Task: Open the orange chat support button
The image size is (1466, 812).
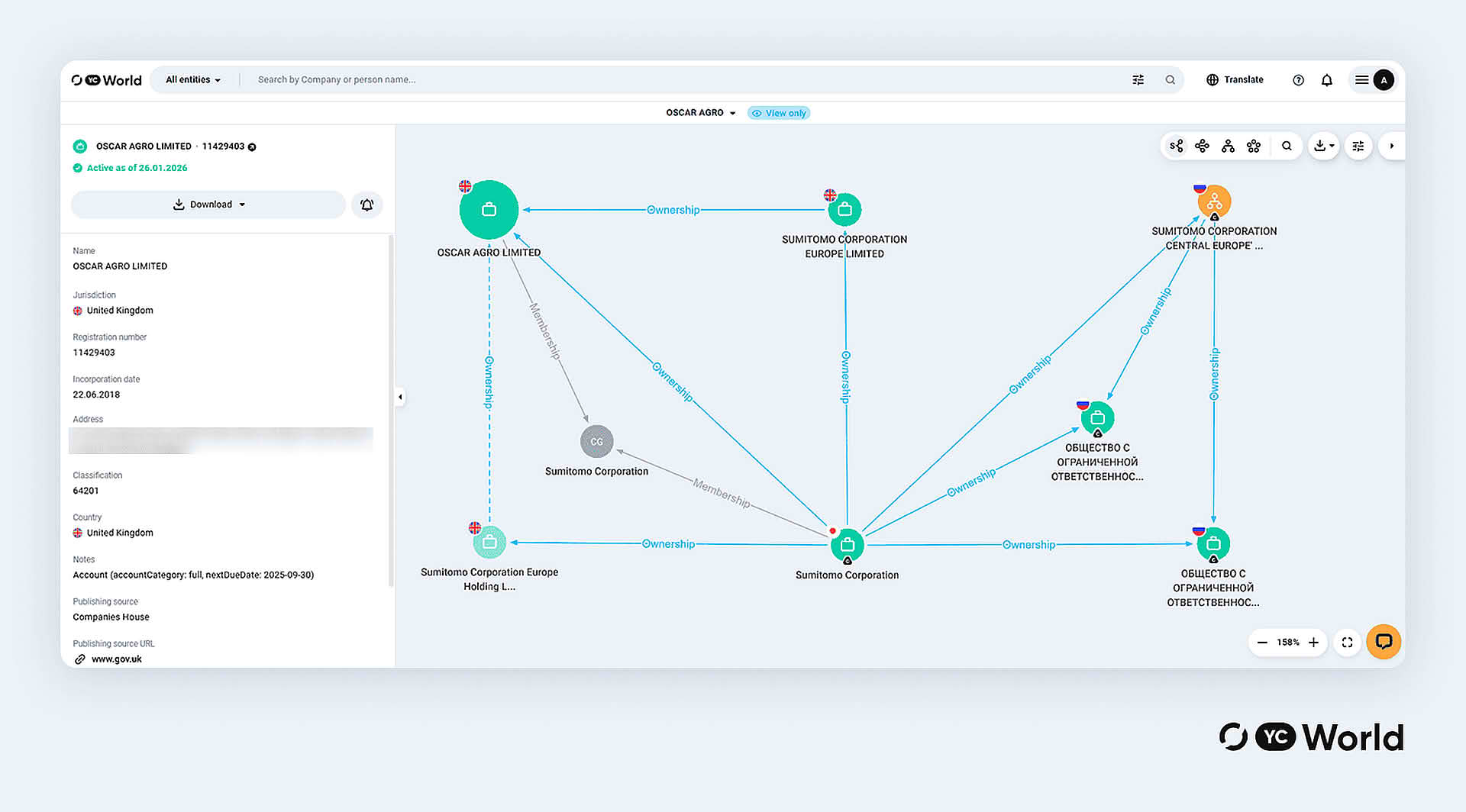Action: [x=1383, y=642]
